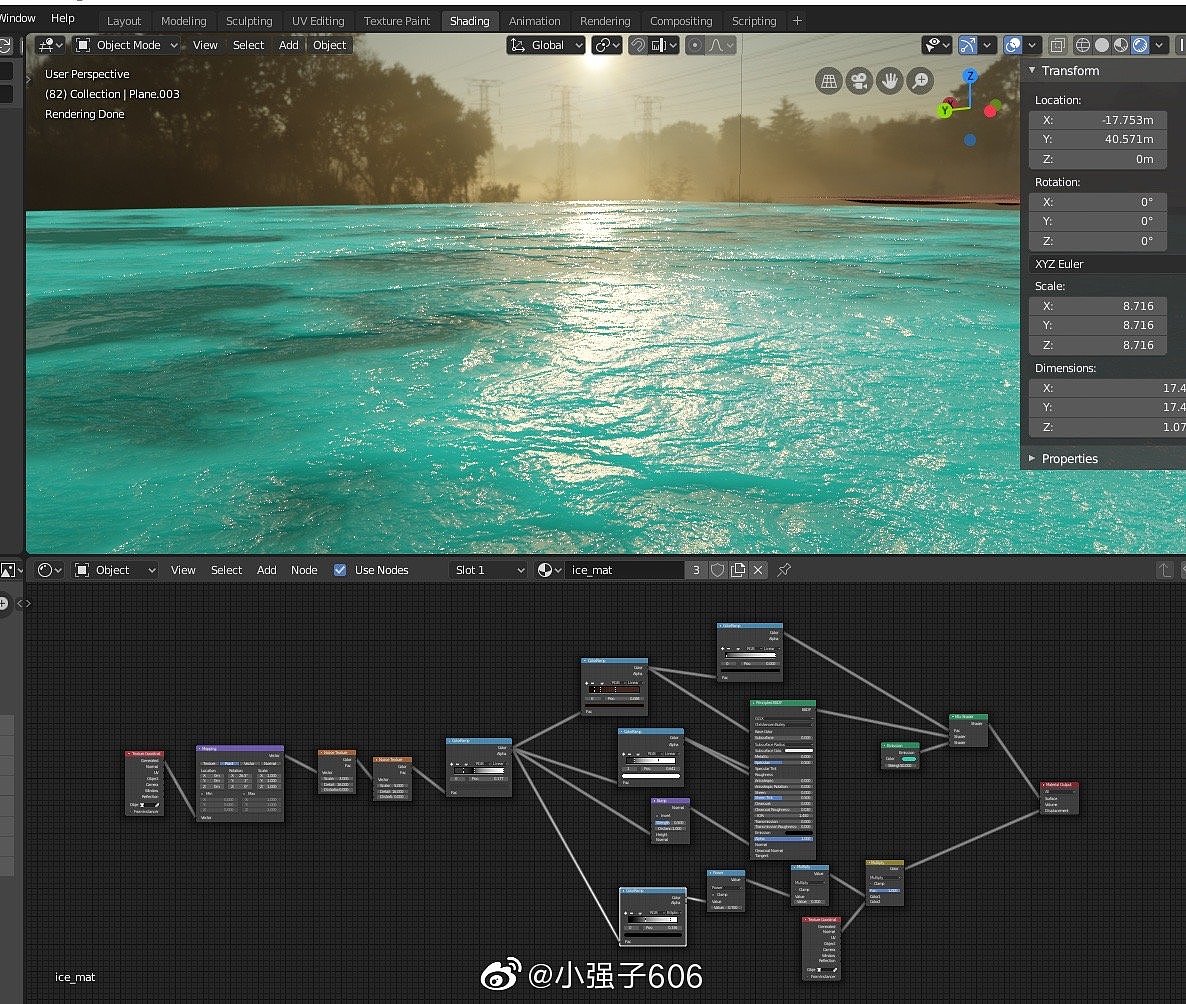The width and height of the screenshot is (1186, 1004).
Task: Click the Wireframe shading icon
Action: pyautogui.click(x=1082, y=44)
